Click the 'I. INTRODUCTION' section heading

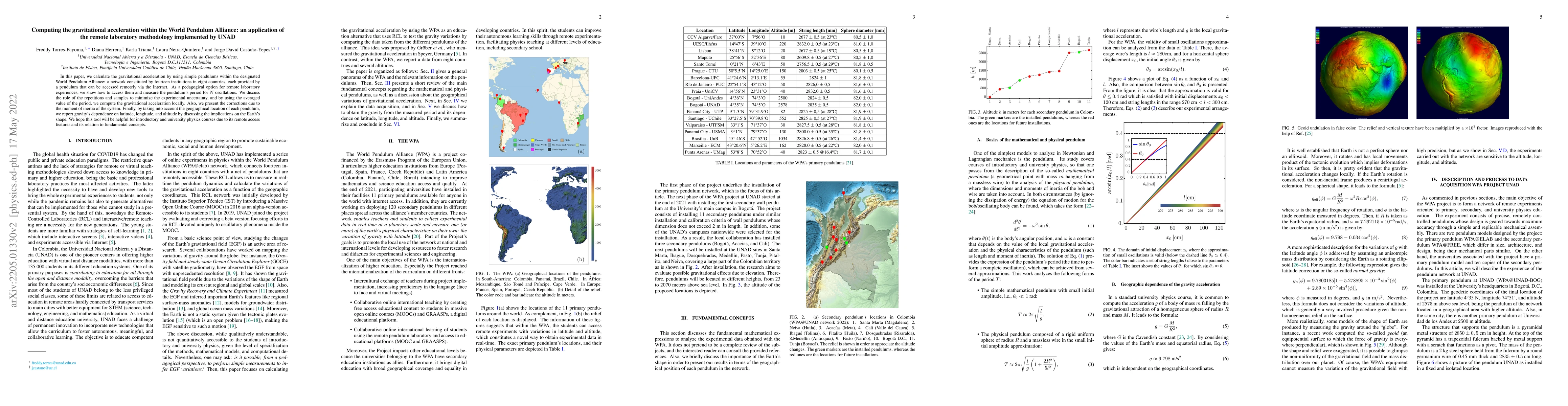pyautogui.click(x=89, y=141)
